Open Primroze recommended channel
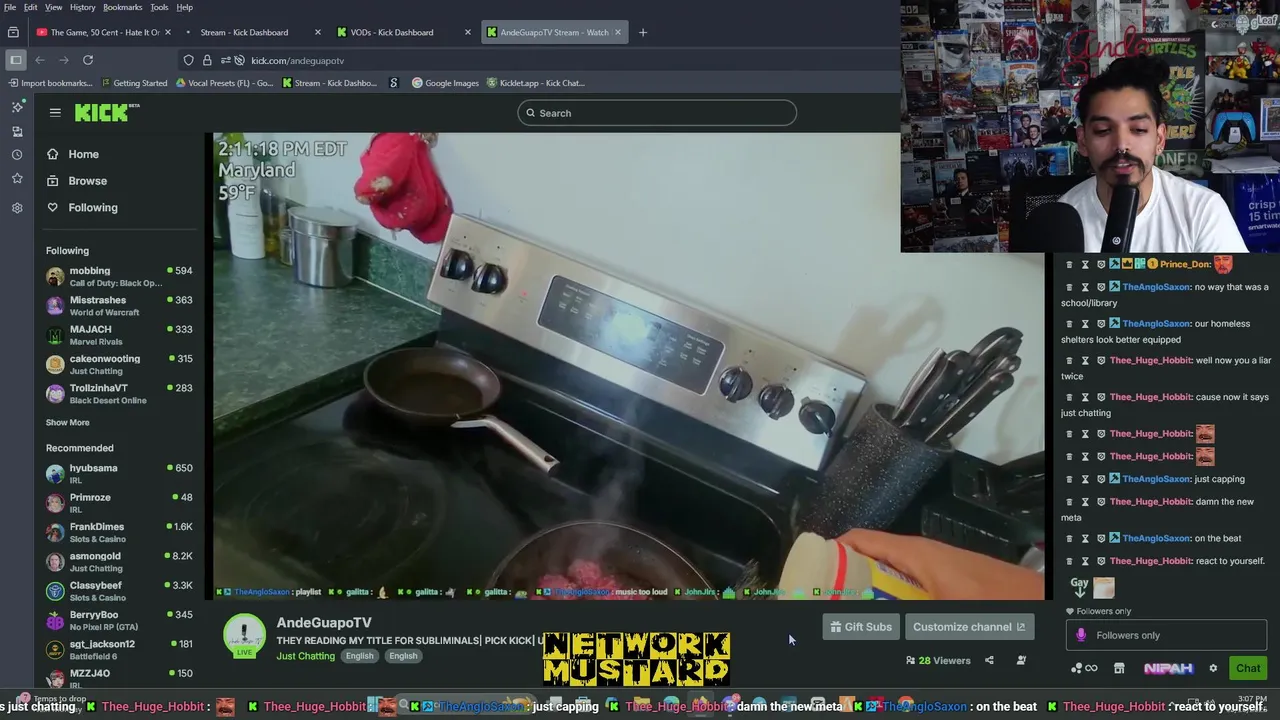Image resolution: width=1280 pixels, height=720 pixels. coord(119,503)
